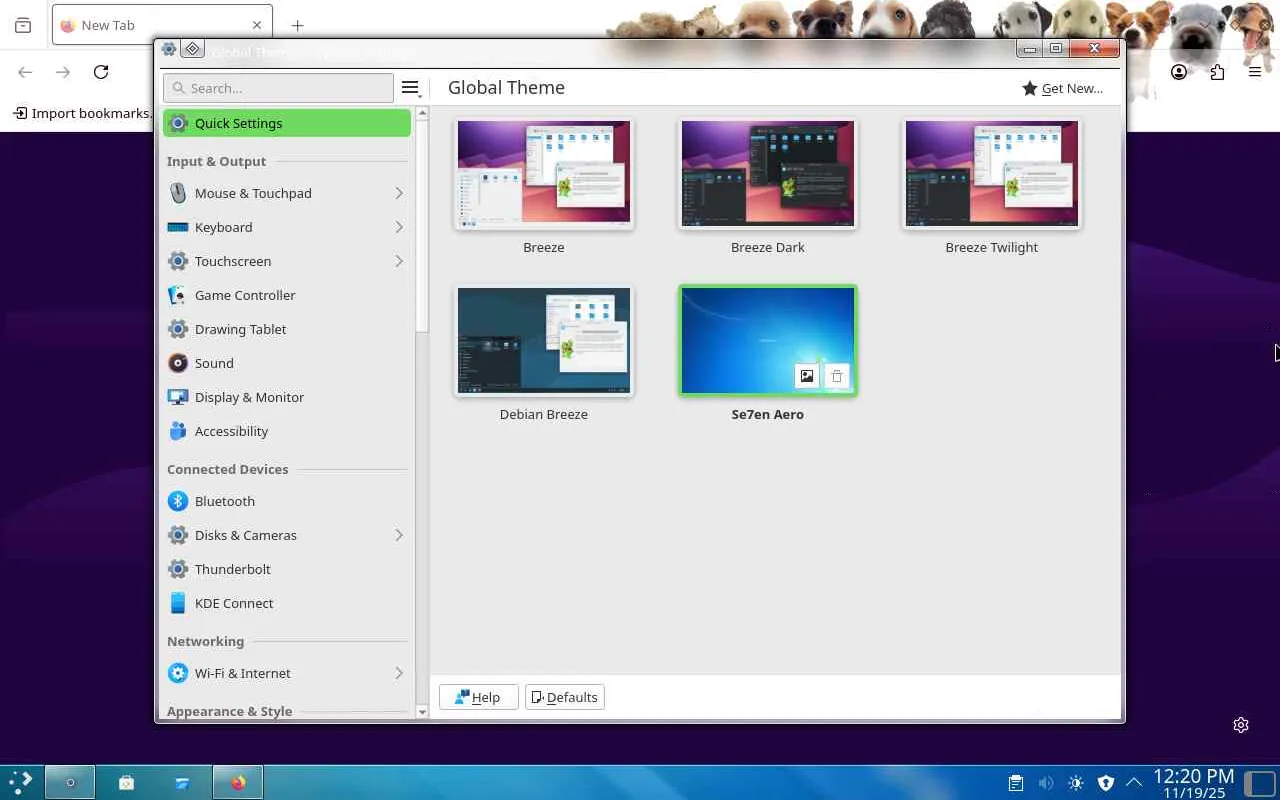
Task: Open the browser tab list button
Action: pos(23,25)
